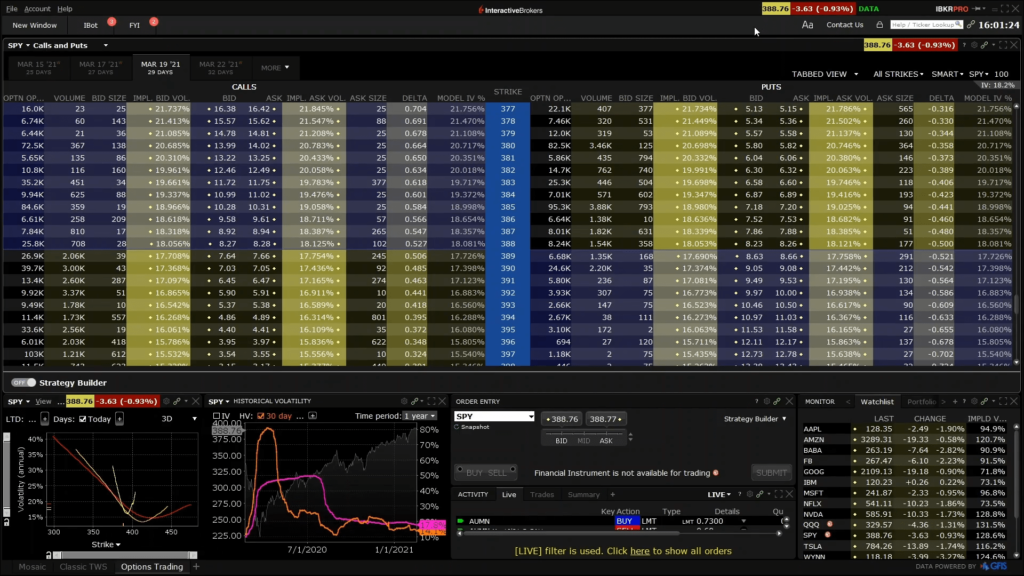1024x576 pixels.
Task: Select the MAR 17 '21 expiration tab
Action: tap(100, 68)
